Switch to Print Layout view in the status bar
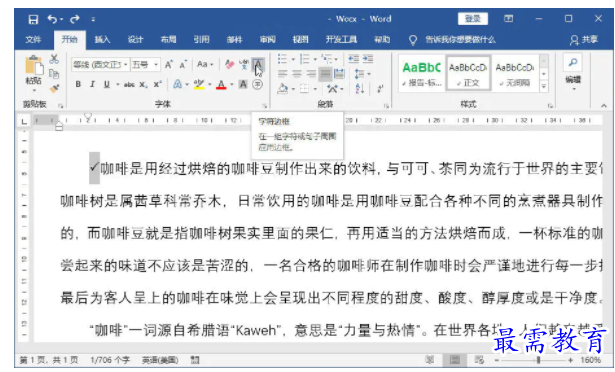This screenshot has width=615, height=372. click(455, 359)
